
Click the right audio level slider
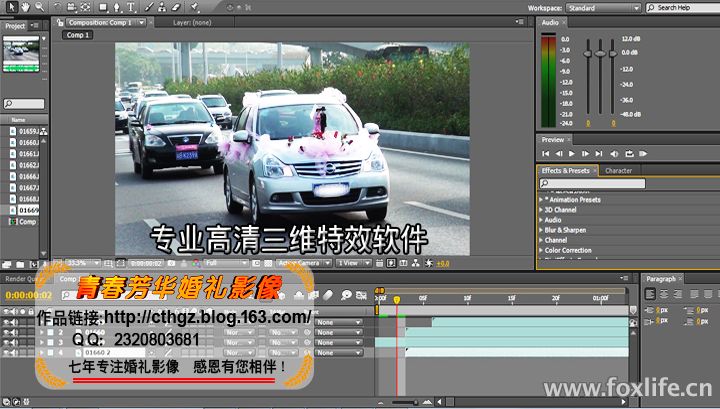point(613,54)
